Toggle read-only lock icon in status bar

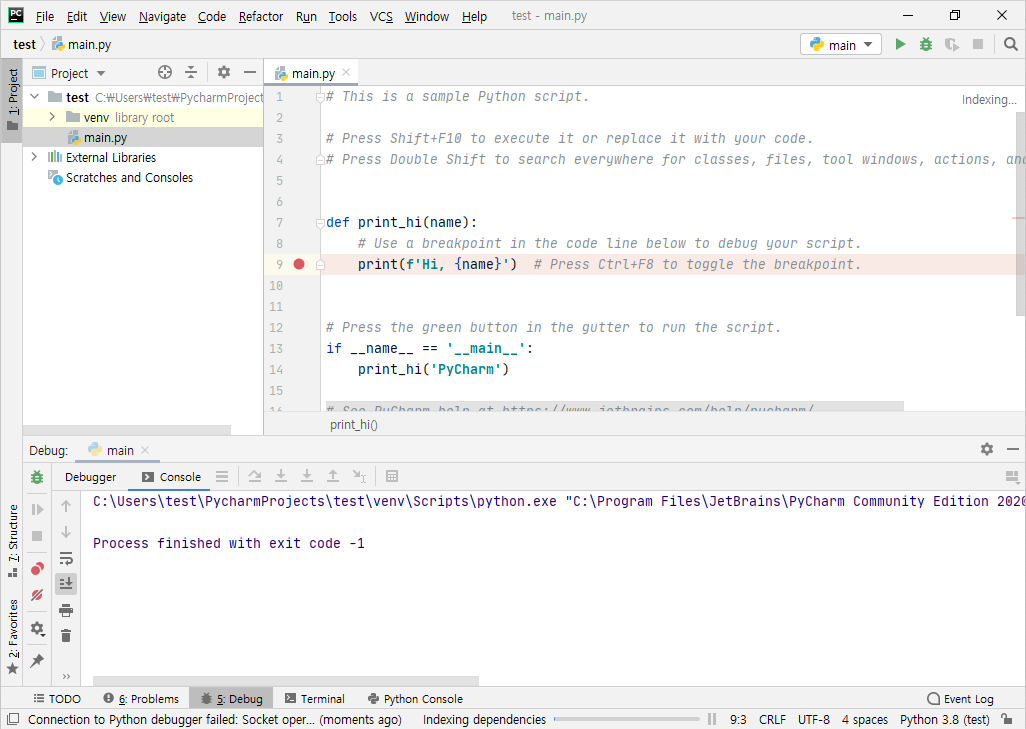(x=1008, y=719)
